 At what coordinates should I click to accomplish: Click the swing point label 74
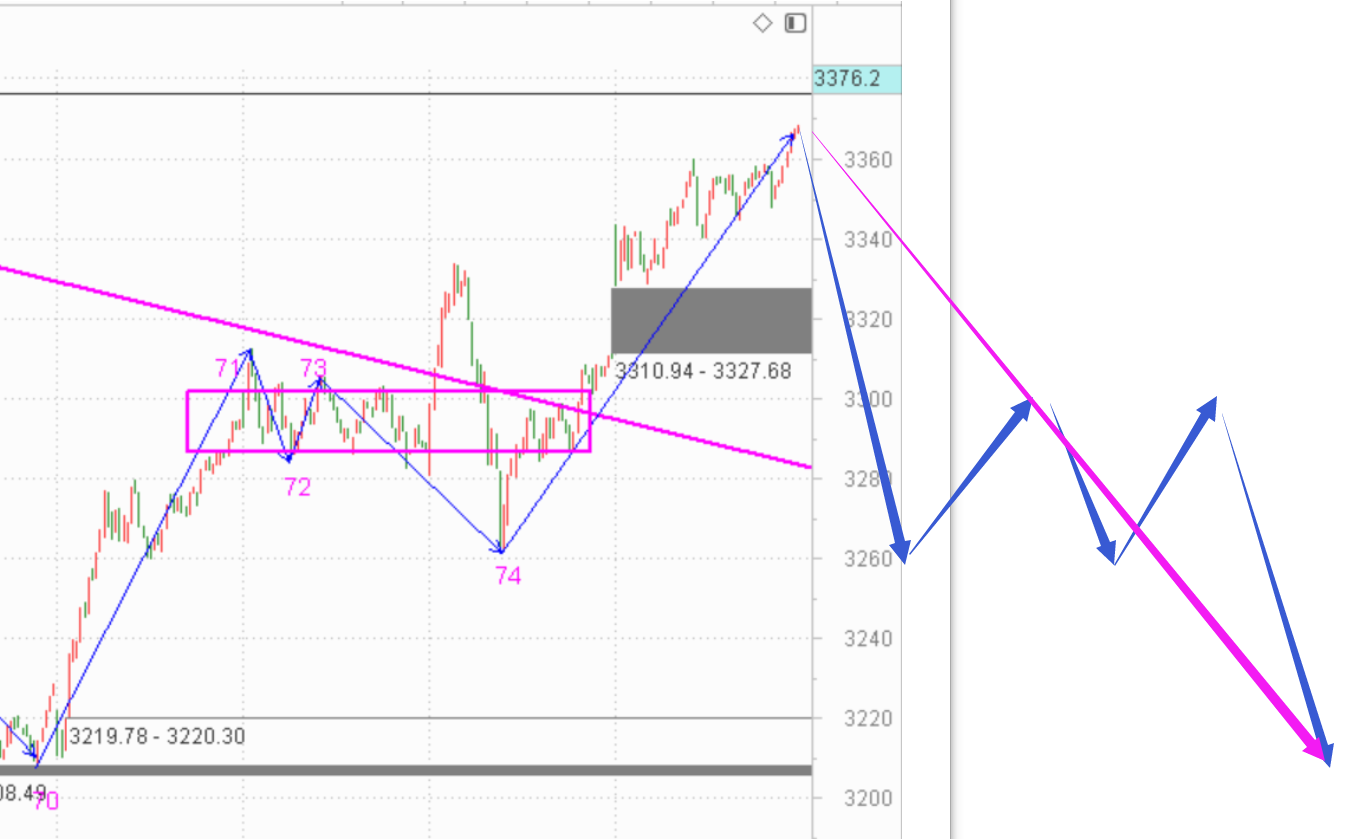tap(507, 575)
